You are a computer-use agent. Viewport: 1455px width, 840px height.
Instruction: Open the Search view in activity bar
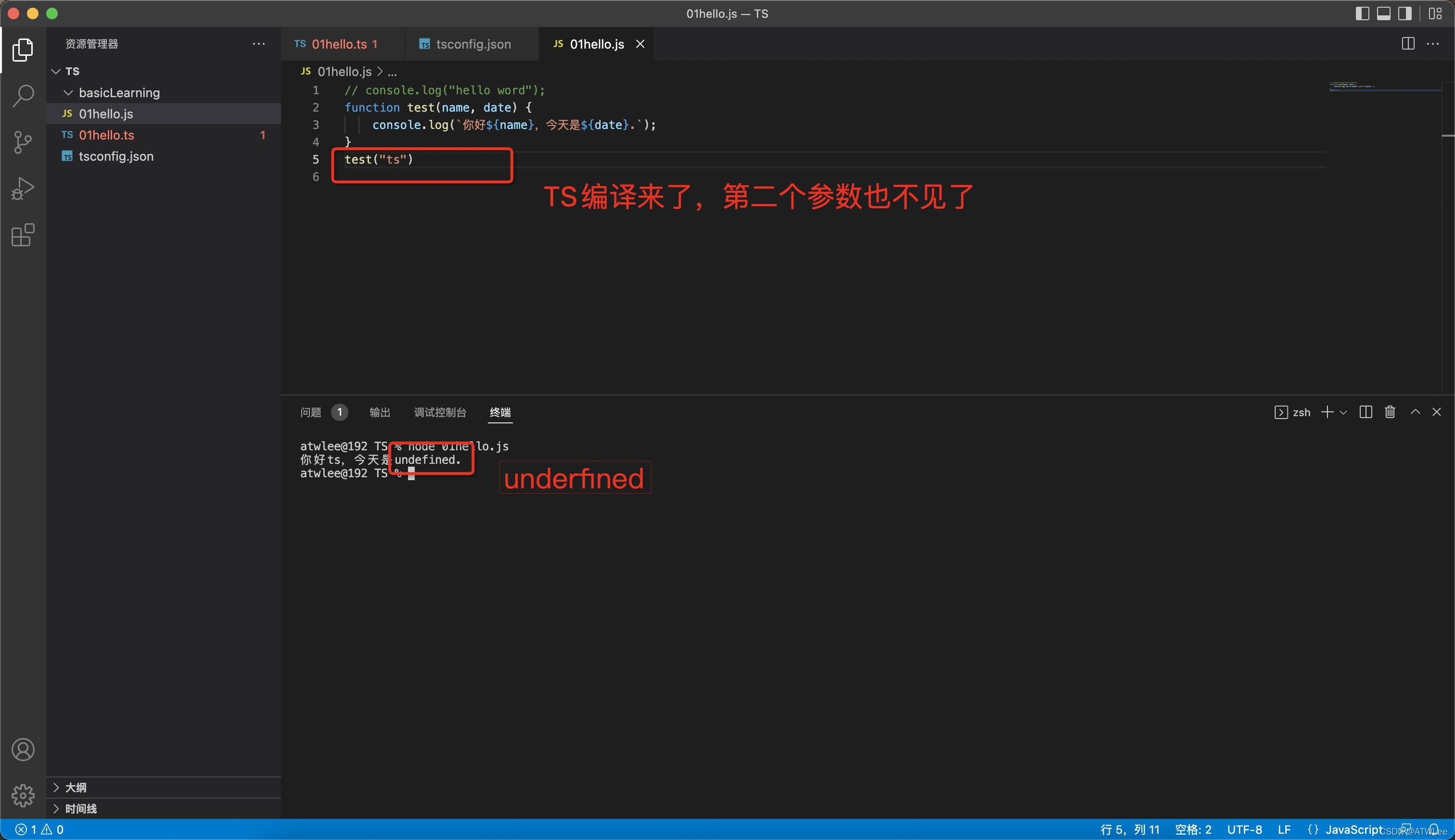click(x=23, y=96)
